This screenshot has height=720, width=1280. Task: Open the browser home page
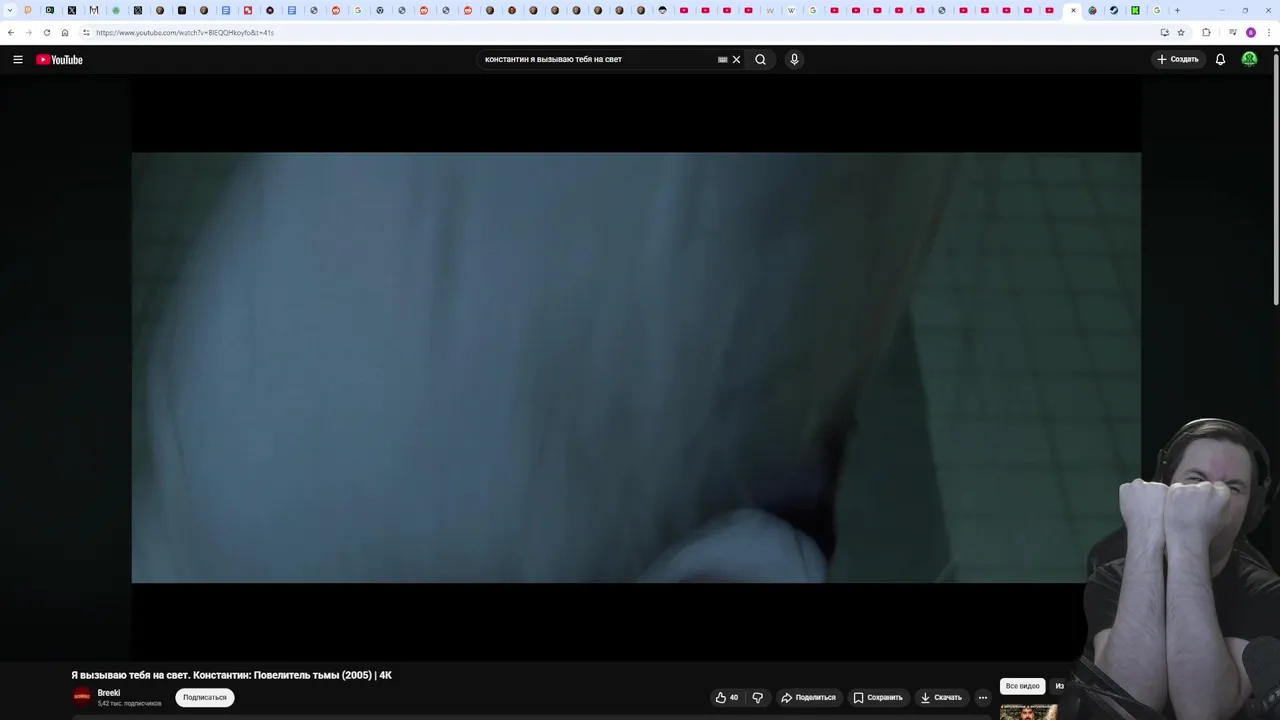point(65,33)
